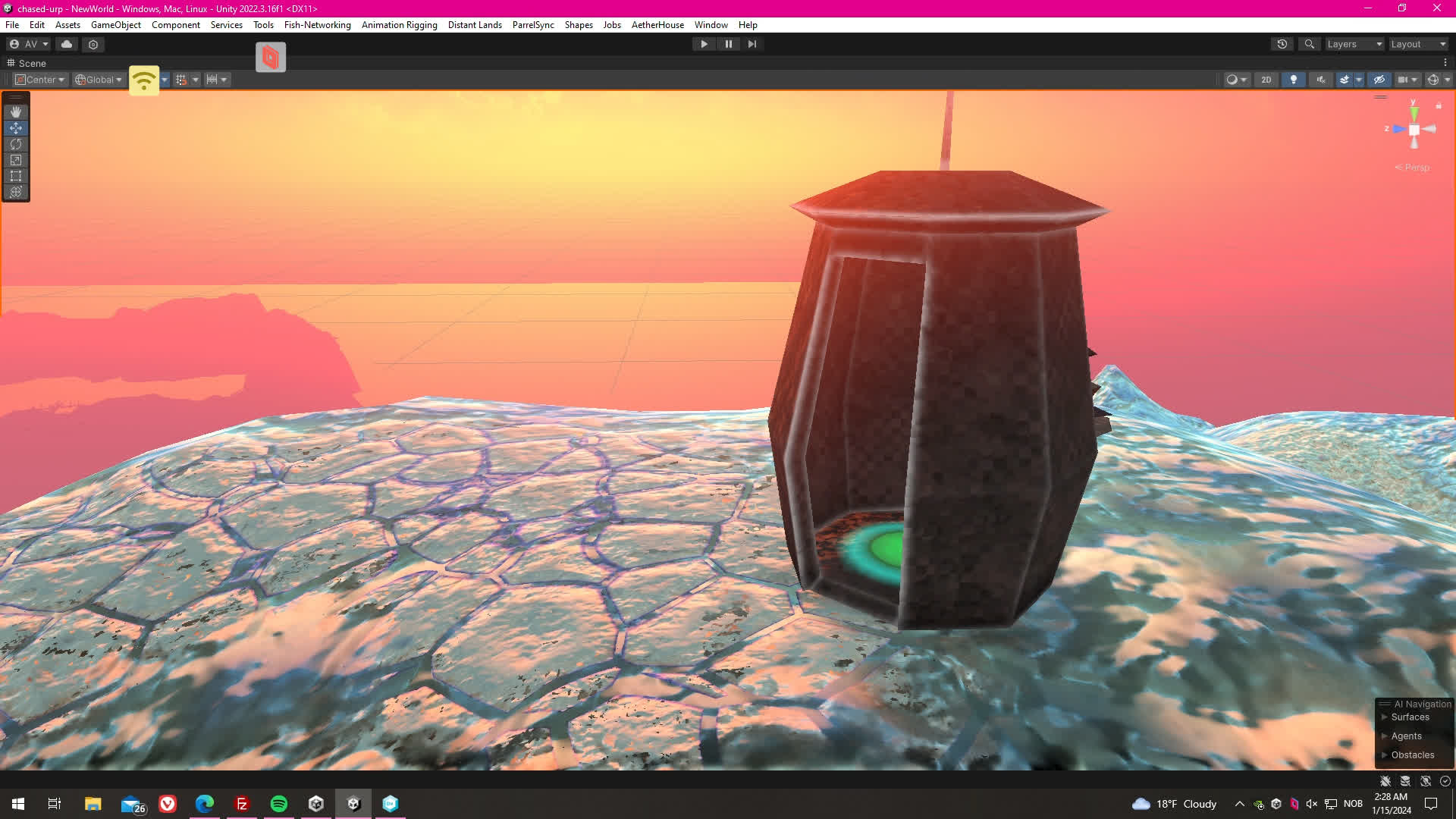1456x819 pixels.
Task: Toggle scene audio mute button
Action: [1321, 80]
